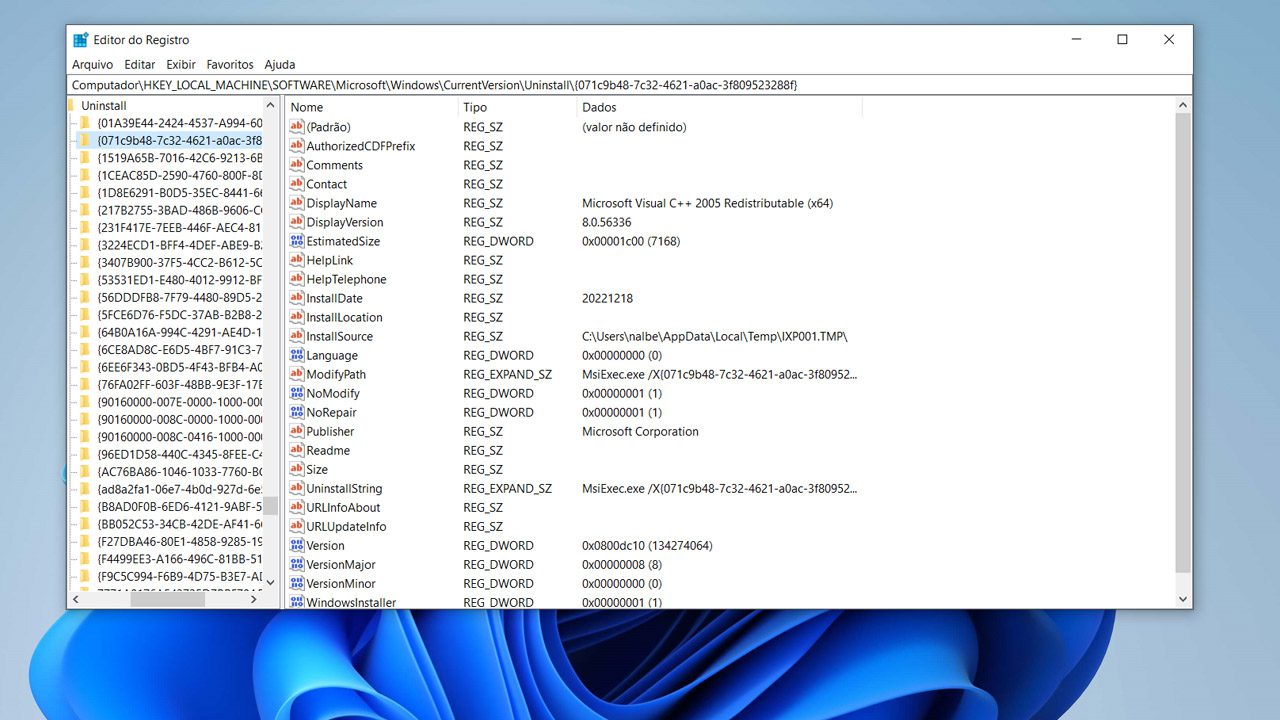Viewport: 1280px width, 720px height.
Task: Click the Contact string value icon
Action: (x=296, y=184)
